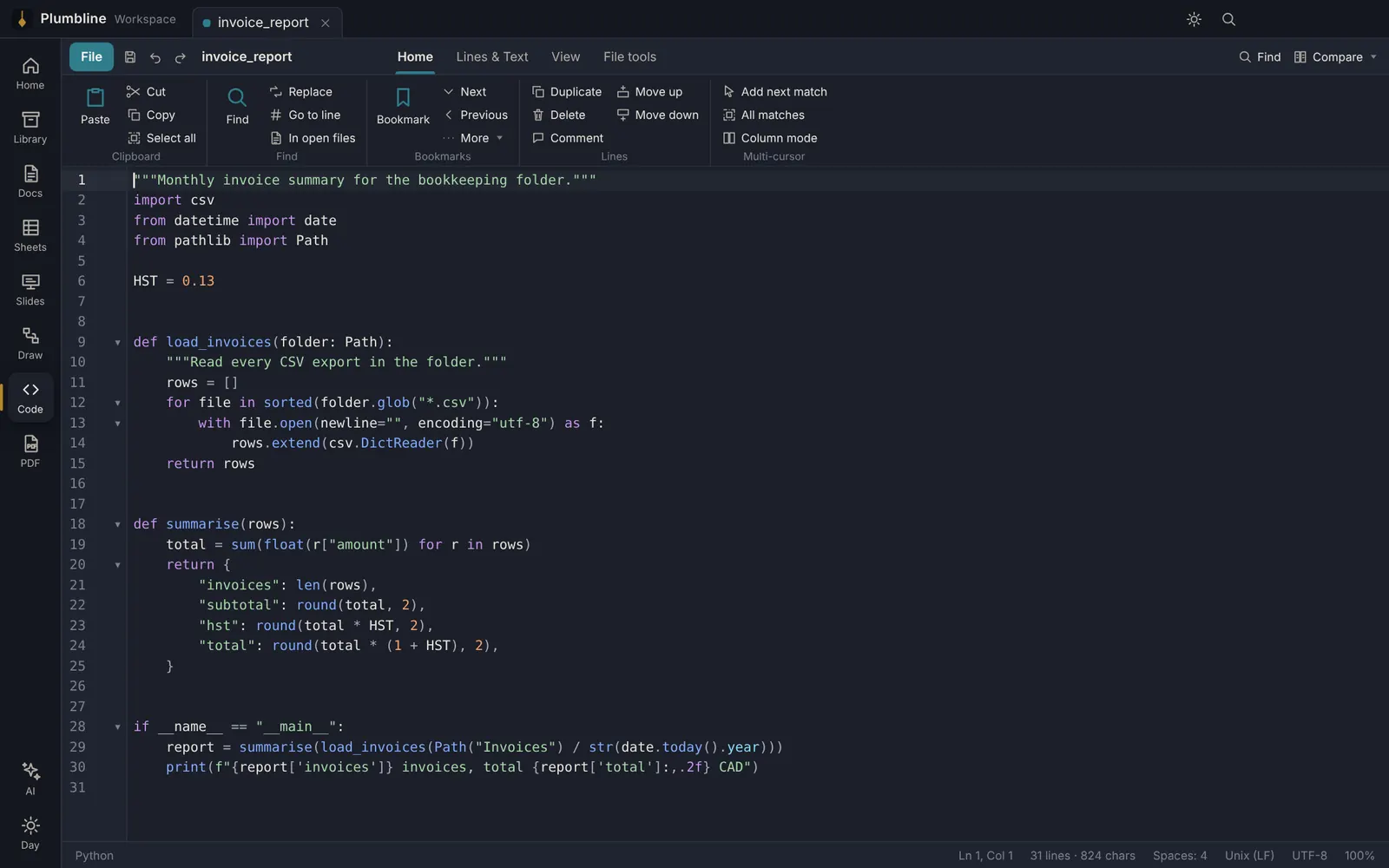Click the invoice_report file name title
This screenshot has height=868, width=1389.
coord(247,57)
